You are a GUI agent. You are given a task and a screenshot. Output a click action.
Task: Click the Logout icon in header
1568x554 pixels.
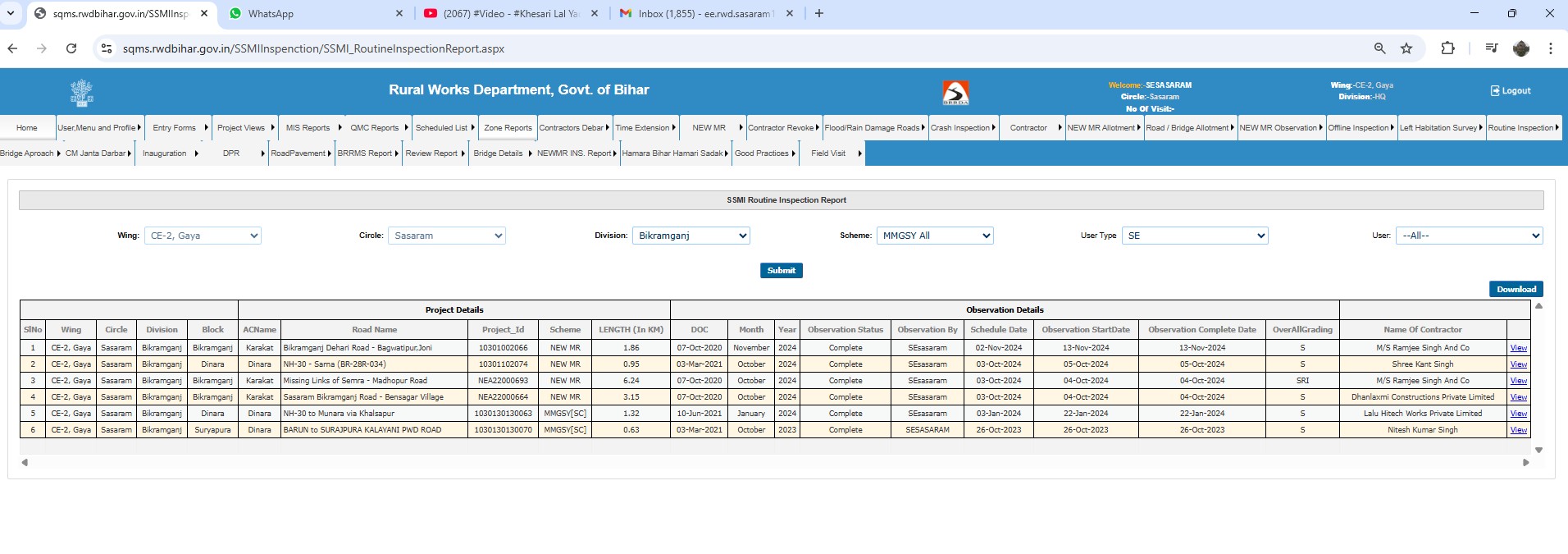(x=1495, y=91)
